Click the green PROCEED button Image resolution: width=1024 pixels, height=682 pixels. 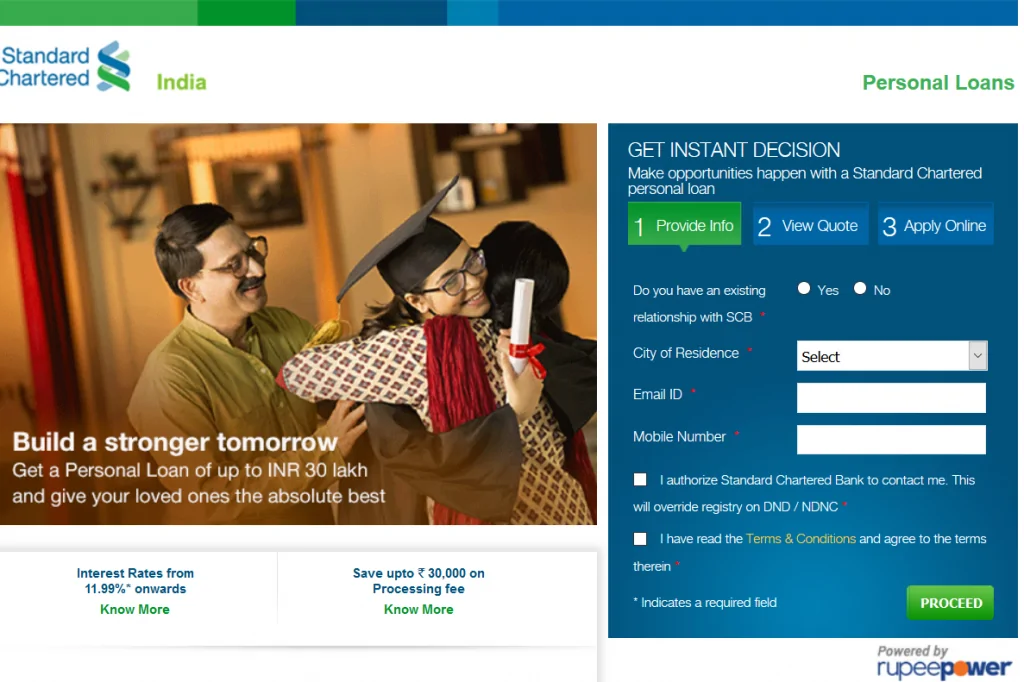tap(950, 603)
